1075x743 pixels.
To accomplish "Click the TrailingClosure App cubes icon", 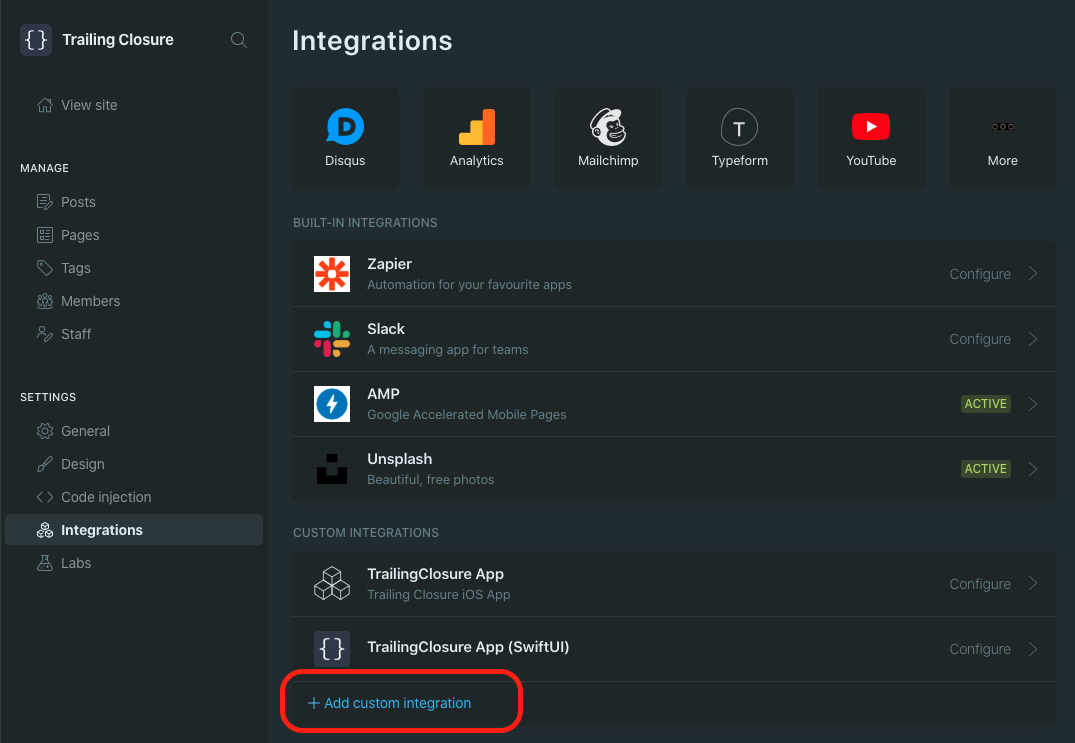I will pos(332,583).
